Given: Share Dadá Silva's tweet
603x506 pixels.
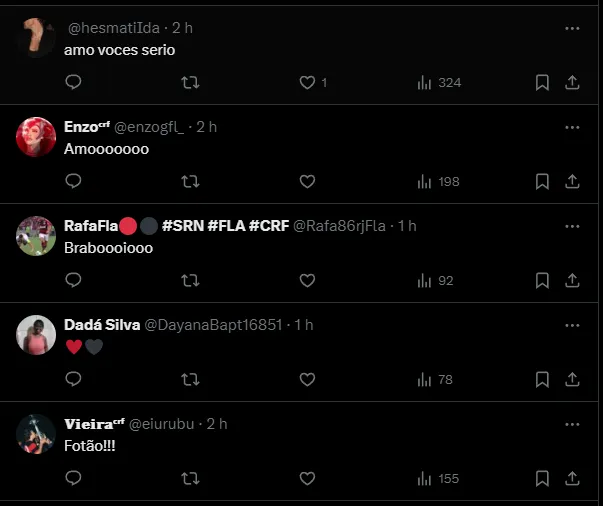Looking at the screenshot, I should pos(572,379).
